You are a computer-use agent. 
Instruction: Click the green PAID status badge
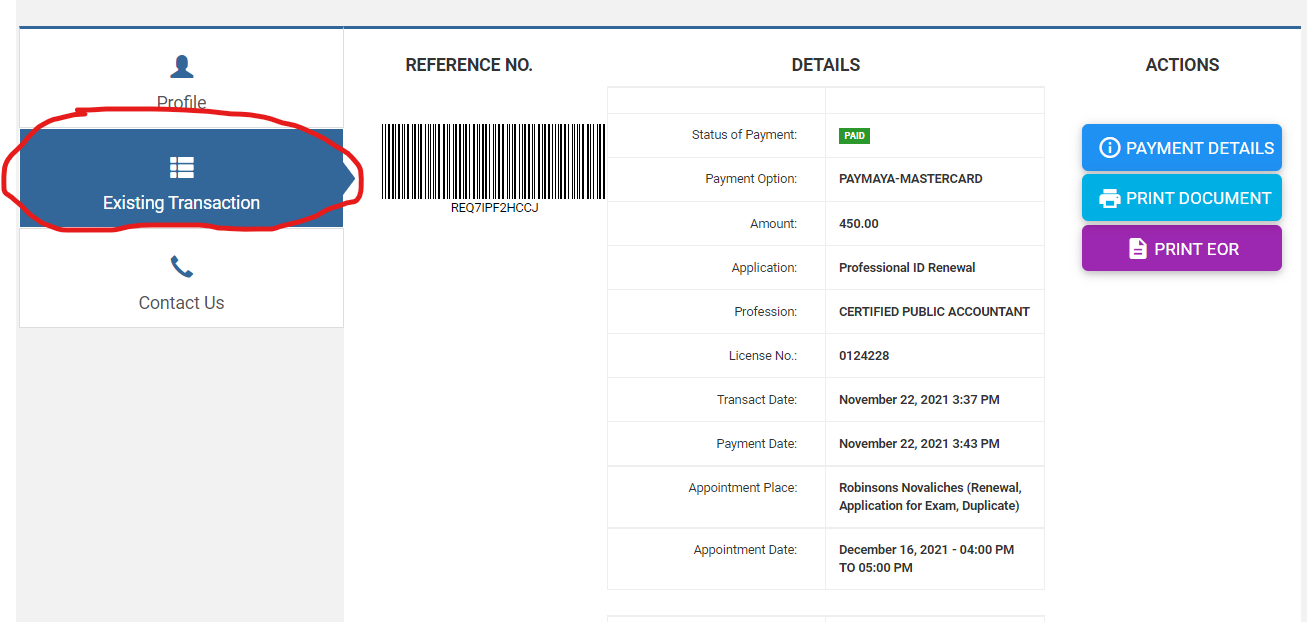(854, 135)
